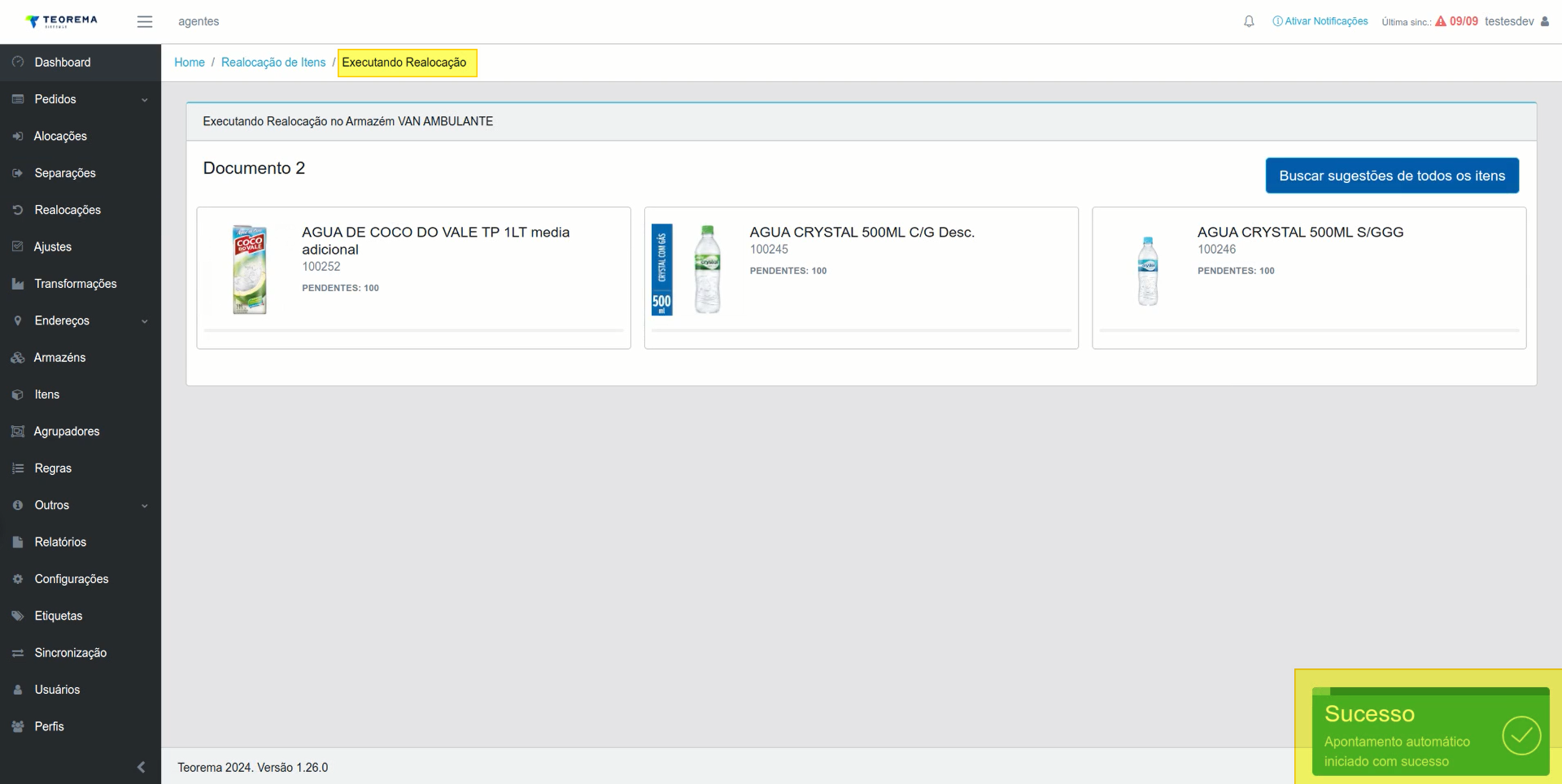Viewport: 1562px width, 784px height.
Task: Click the Relatórios file icon
Action: click(18, 542)
